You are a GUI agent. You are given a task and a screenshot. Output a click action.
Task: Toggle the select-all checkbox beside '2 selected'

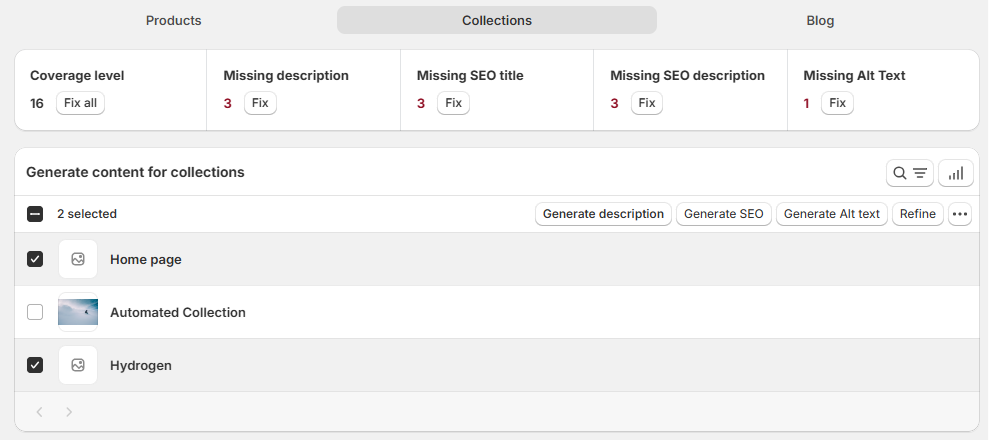click(x=35, y=214)
